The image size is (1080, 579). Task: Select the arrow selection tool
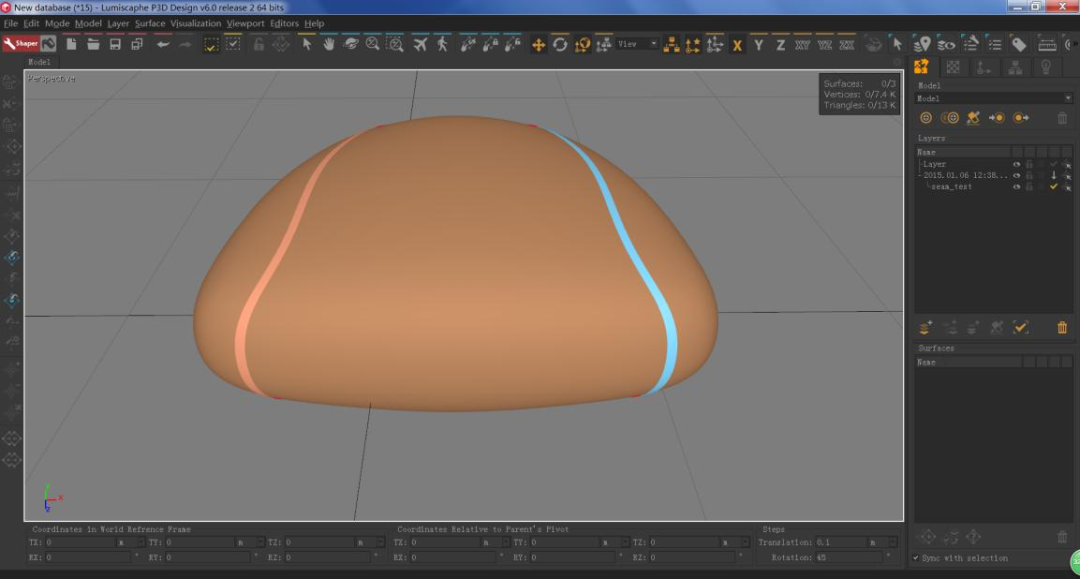point(307,44)
